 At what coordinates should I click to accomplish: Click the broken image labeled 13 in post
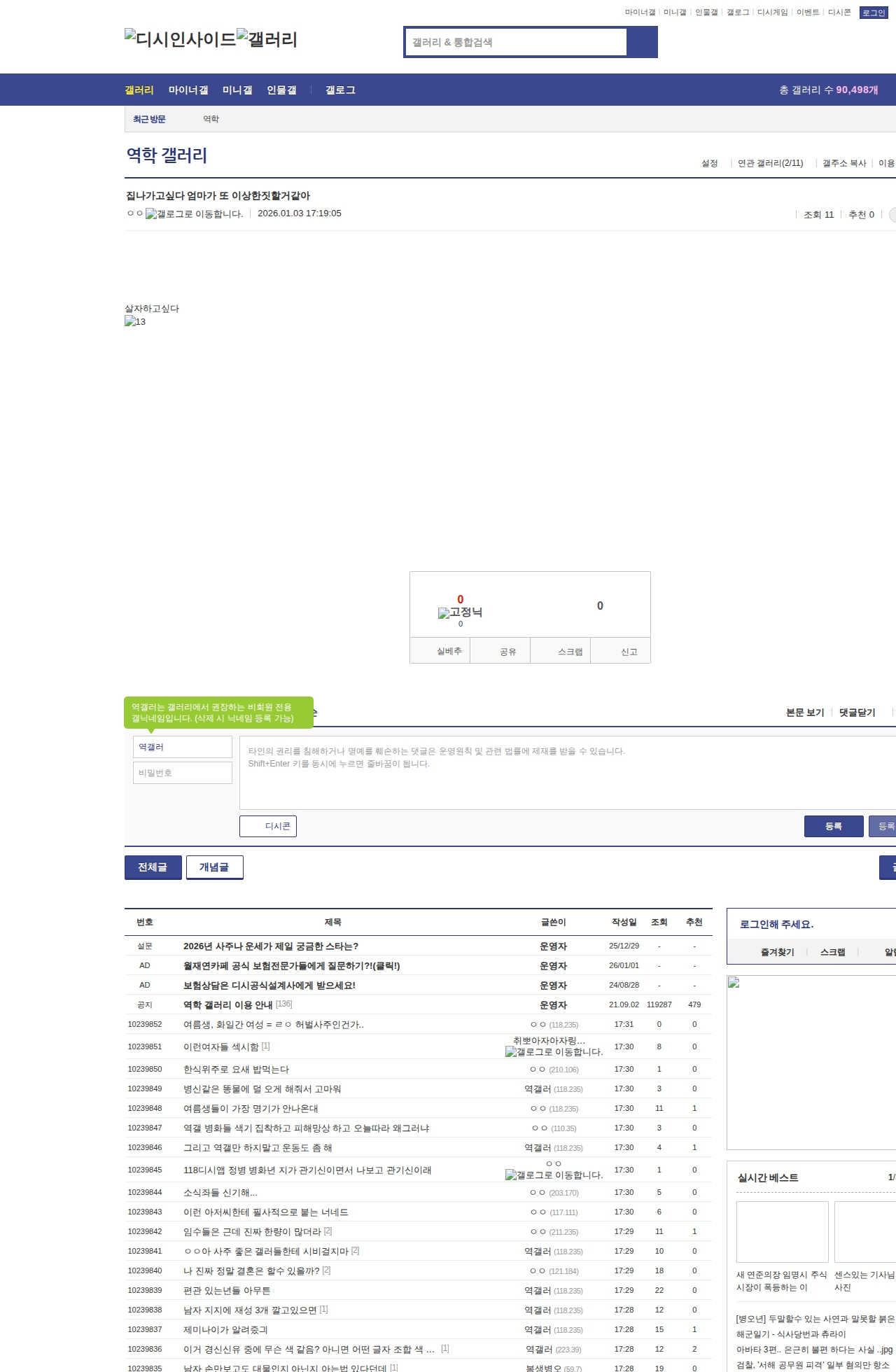tap(135, 321)
